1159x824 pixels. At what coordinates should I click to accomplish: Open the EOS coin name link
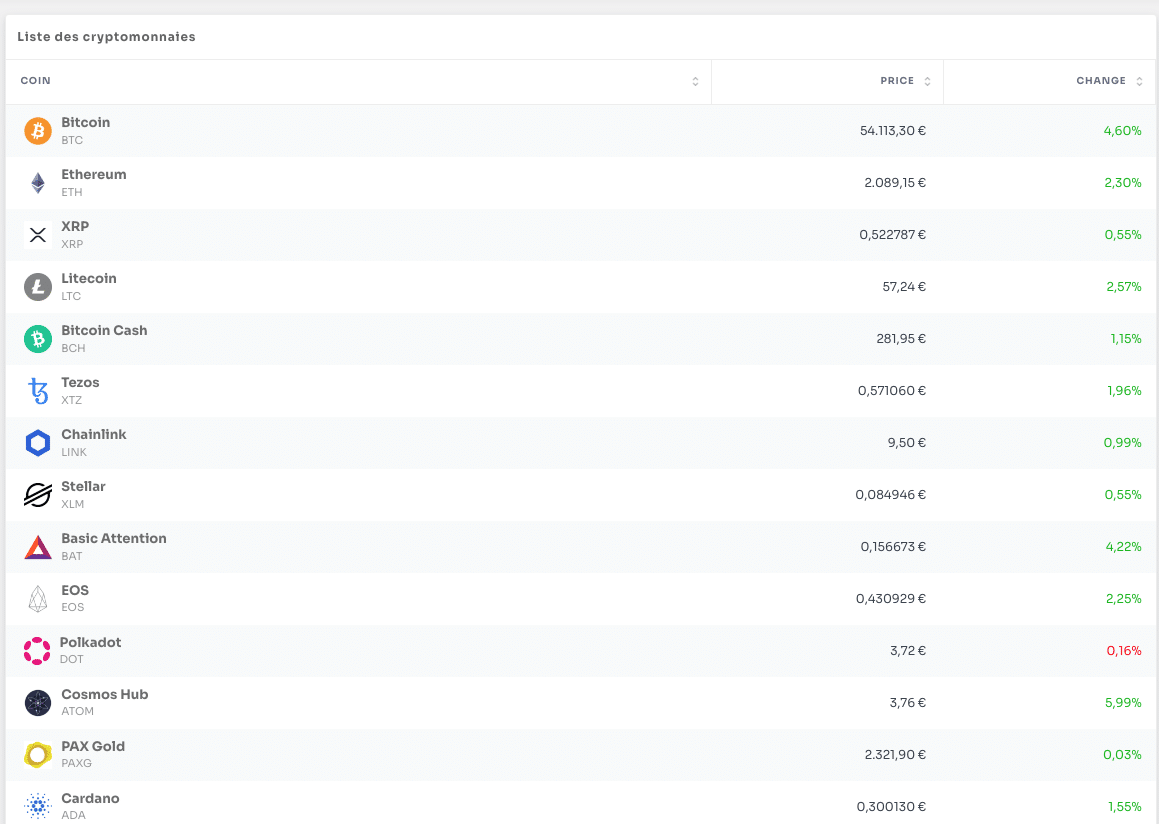click(x=75, y=590)
